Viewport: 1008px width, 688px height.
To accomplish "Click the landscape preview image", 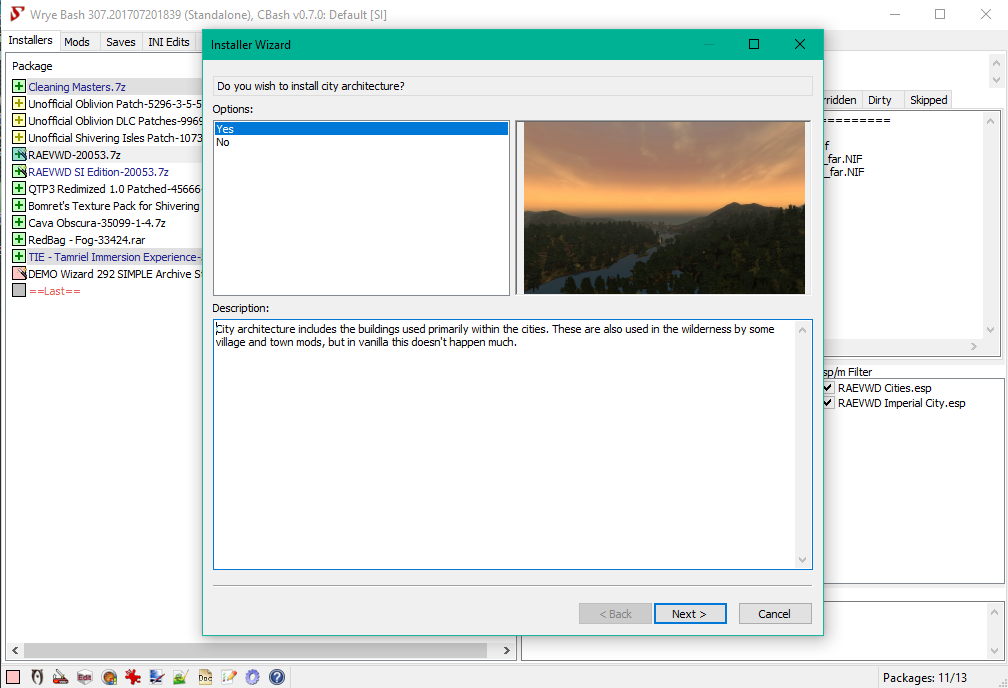I will pyautogui.click(x=664, y=208).
